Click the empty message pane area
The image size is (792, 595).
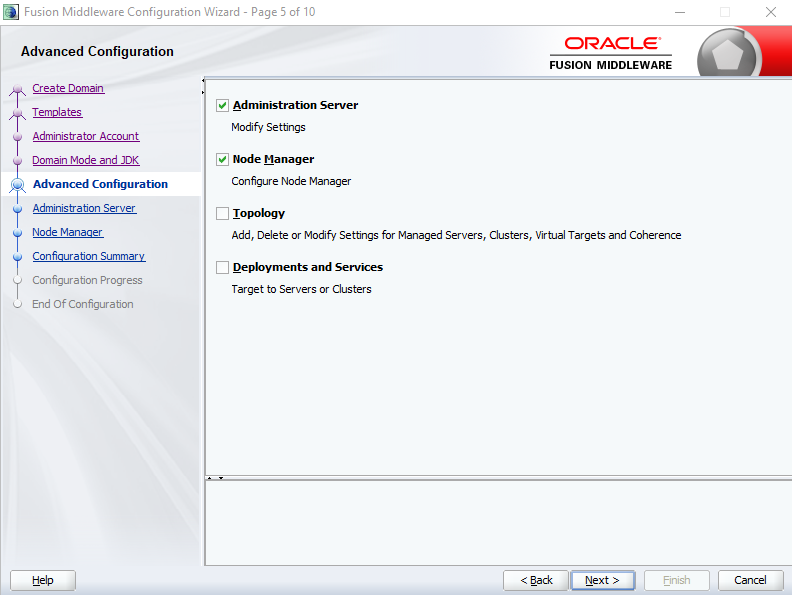point(499,523)
